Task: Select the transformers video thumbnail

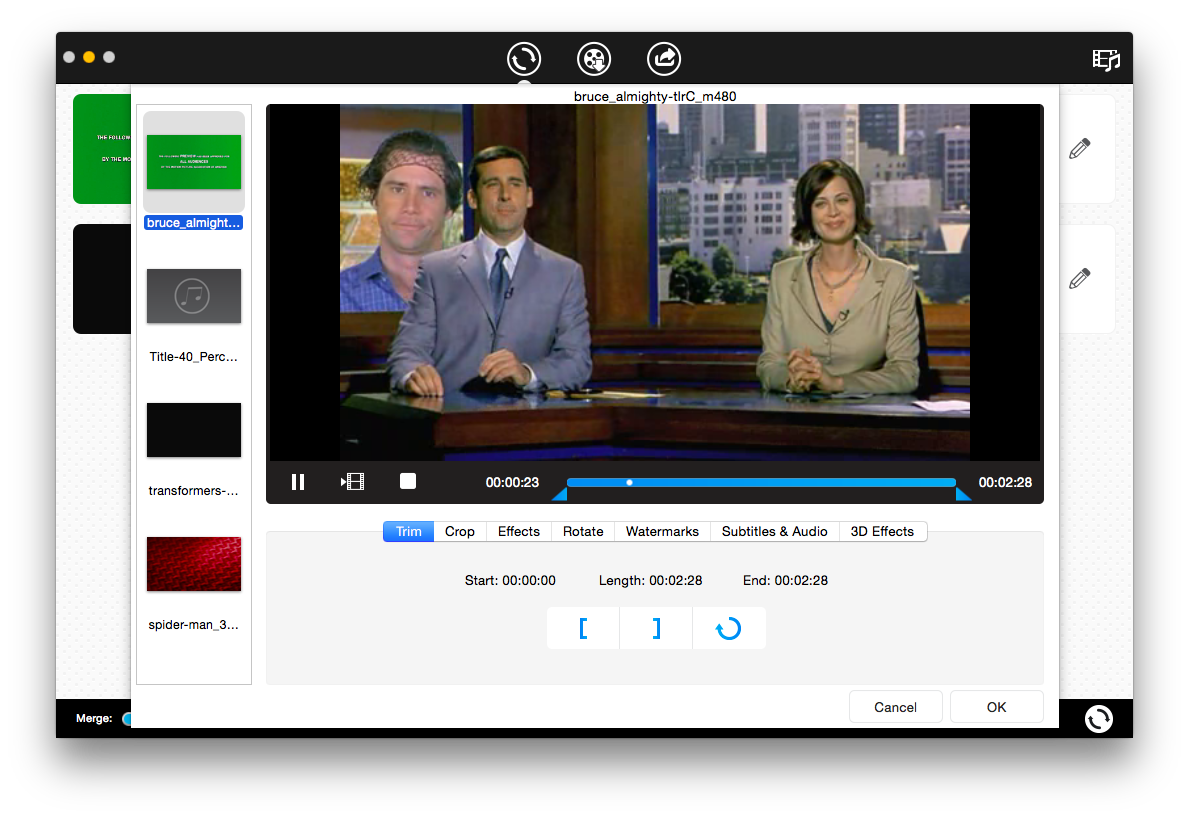Action: coord(194,430)
